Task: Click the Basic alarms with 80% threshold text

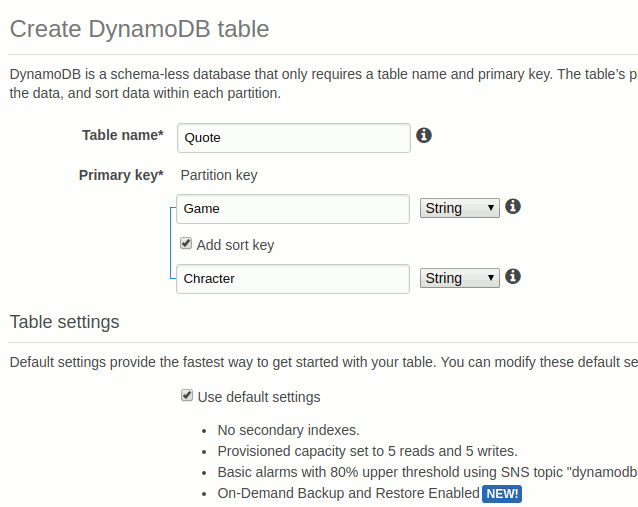Action: pos(427,472)
